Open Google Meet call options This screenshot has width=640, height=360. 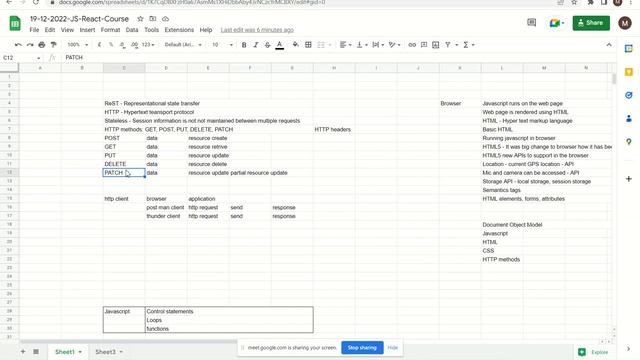(x=557, y=23)
